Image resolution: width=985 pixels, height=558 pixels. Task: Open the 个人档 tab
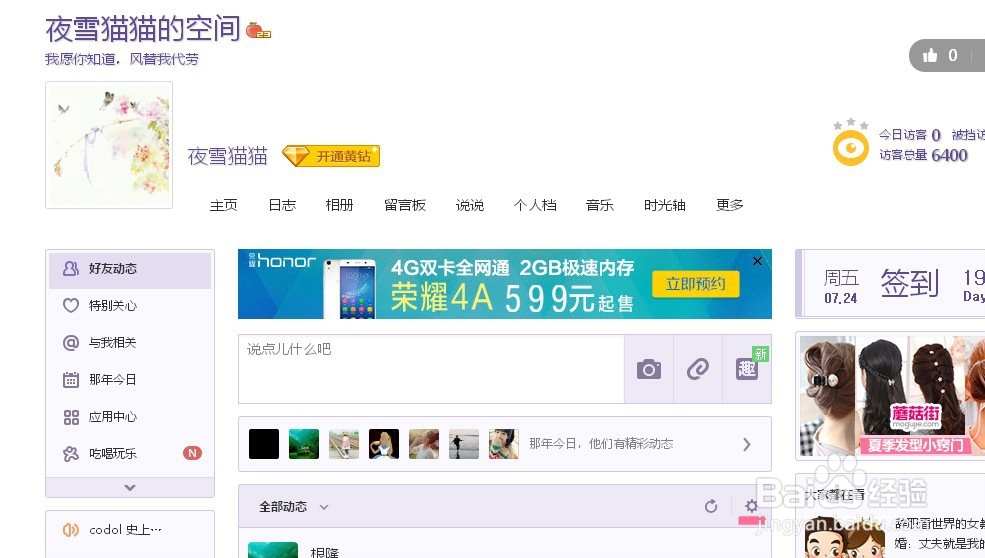pyautogui.click(x=535, y=205)
